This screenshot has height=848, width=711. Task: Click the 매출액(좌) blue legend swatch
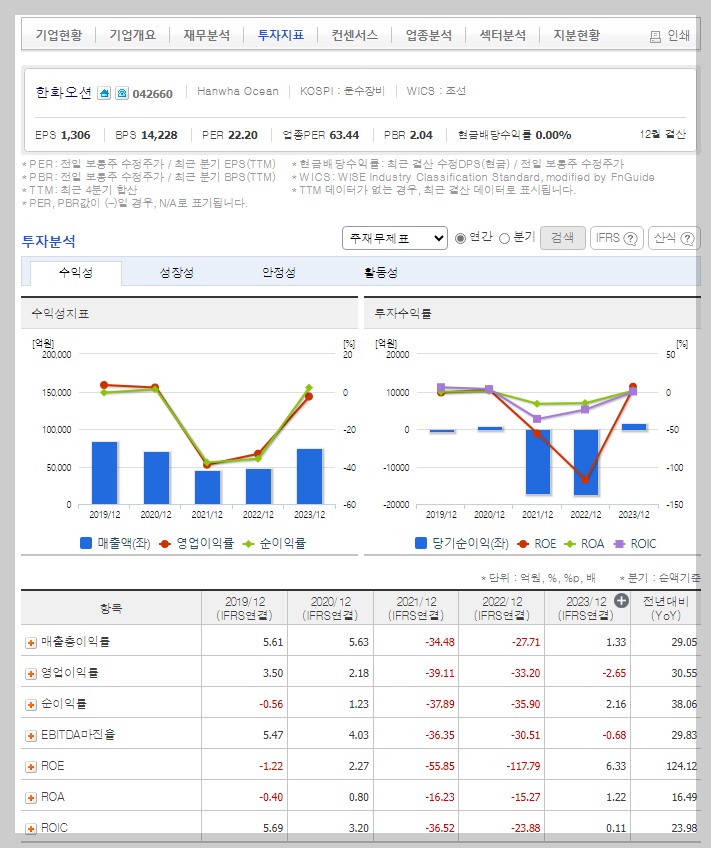(86, 543)
